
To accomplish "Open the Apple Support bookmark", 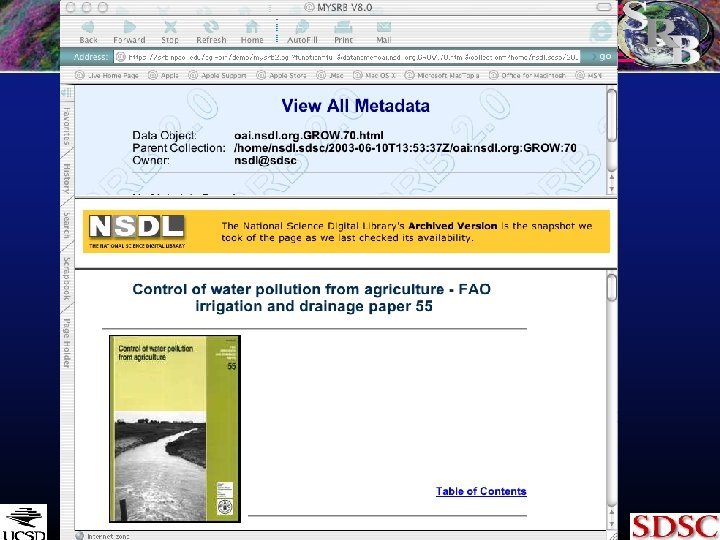I will point(218,75).
